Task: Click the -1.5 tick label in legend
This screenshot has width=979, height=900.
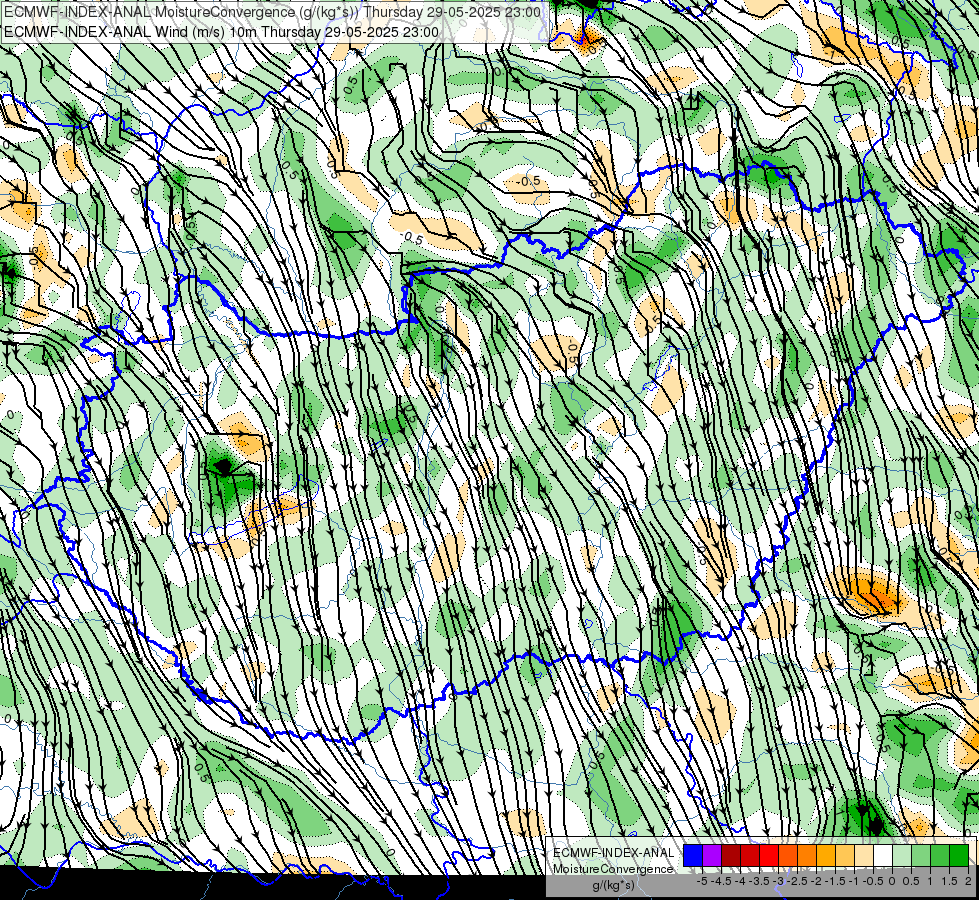Action: click(x=835, y=881)
